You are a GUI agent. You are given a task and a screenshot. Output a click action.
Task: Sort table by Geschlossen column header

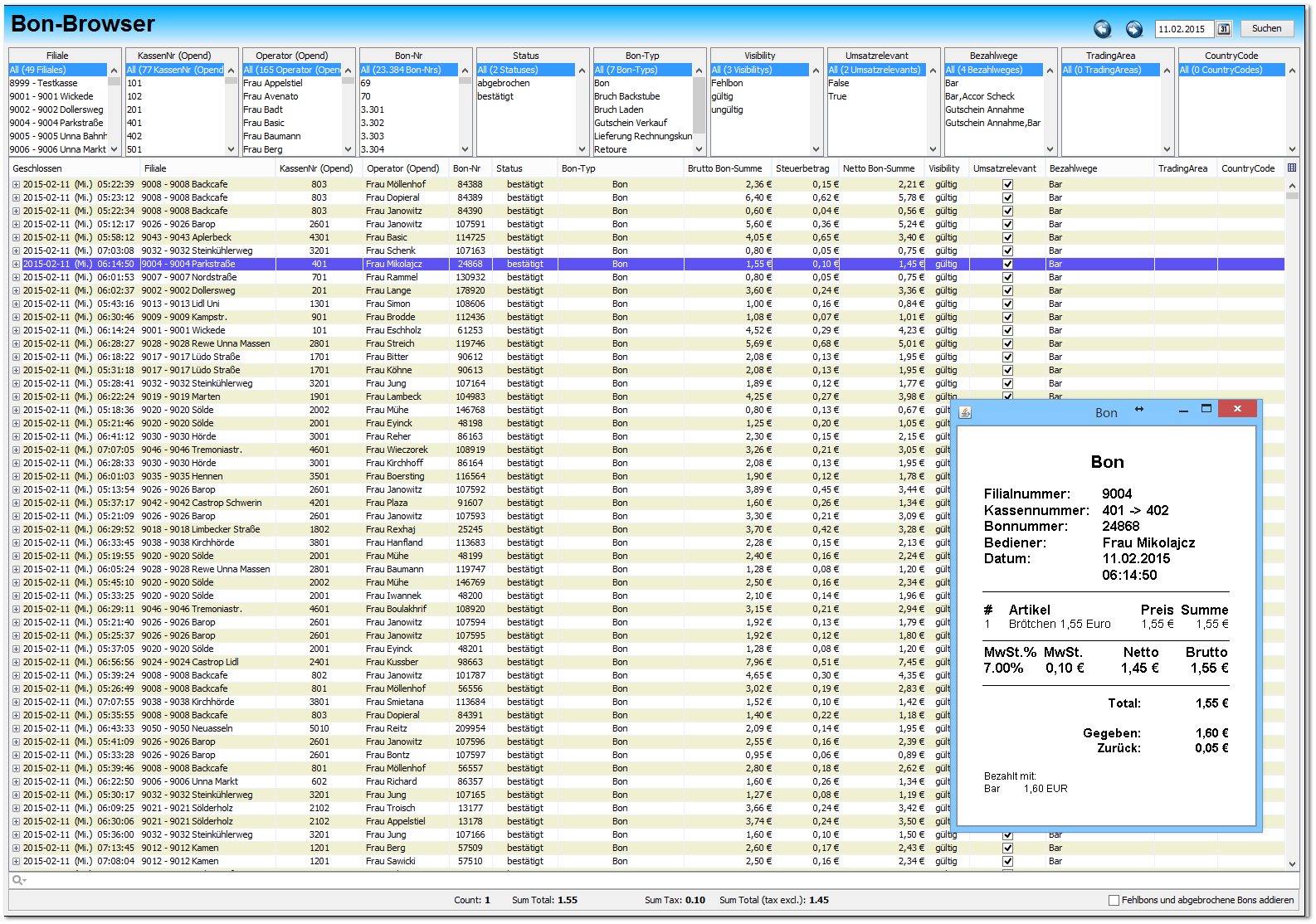(x=75, y=168)
